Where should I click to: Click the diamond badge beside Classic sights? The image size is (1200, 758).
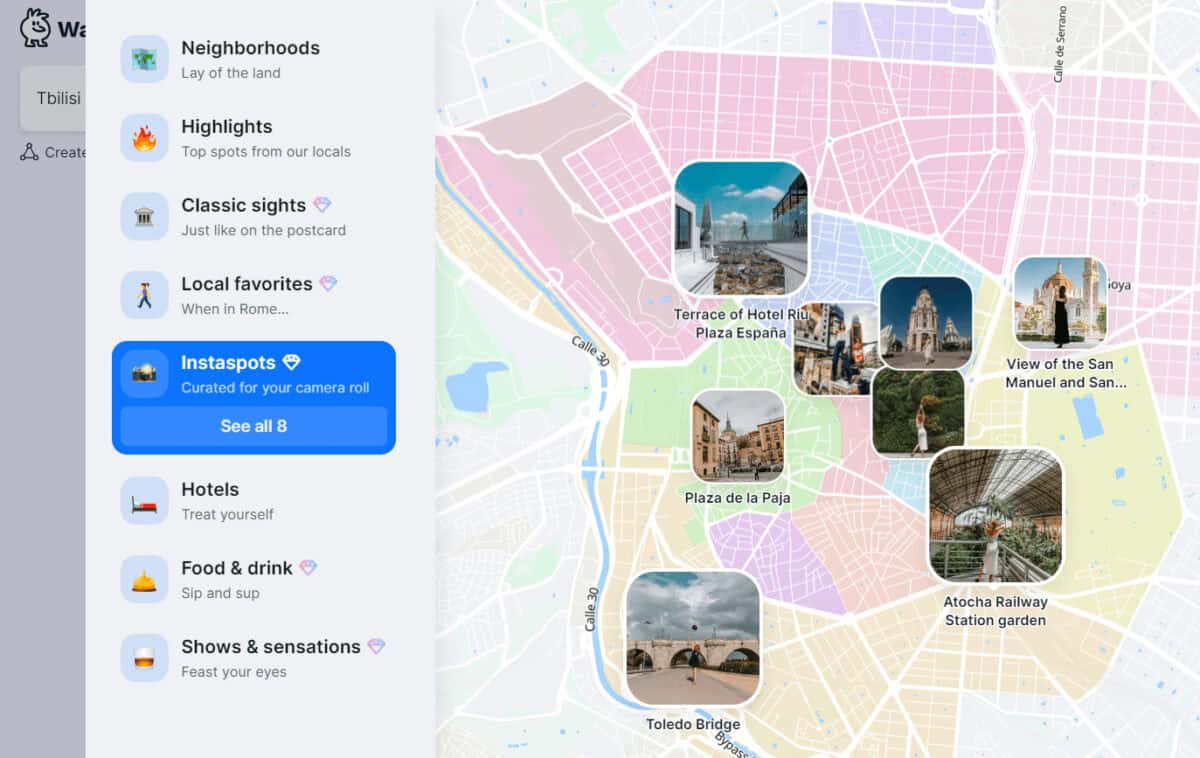coord(323,204)
